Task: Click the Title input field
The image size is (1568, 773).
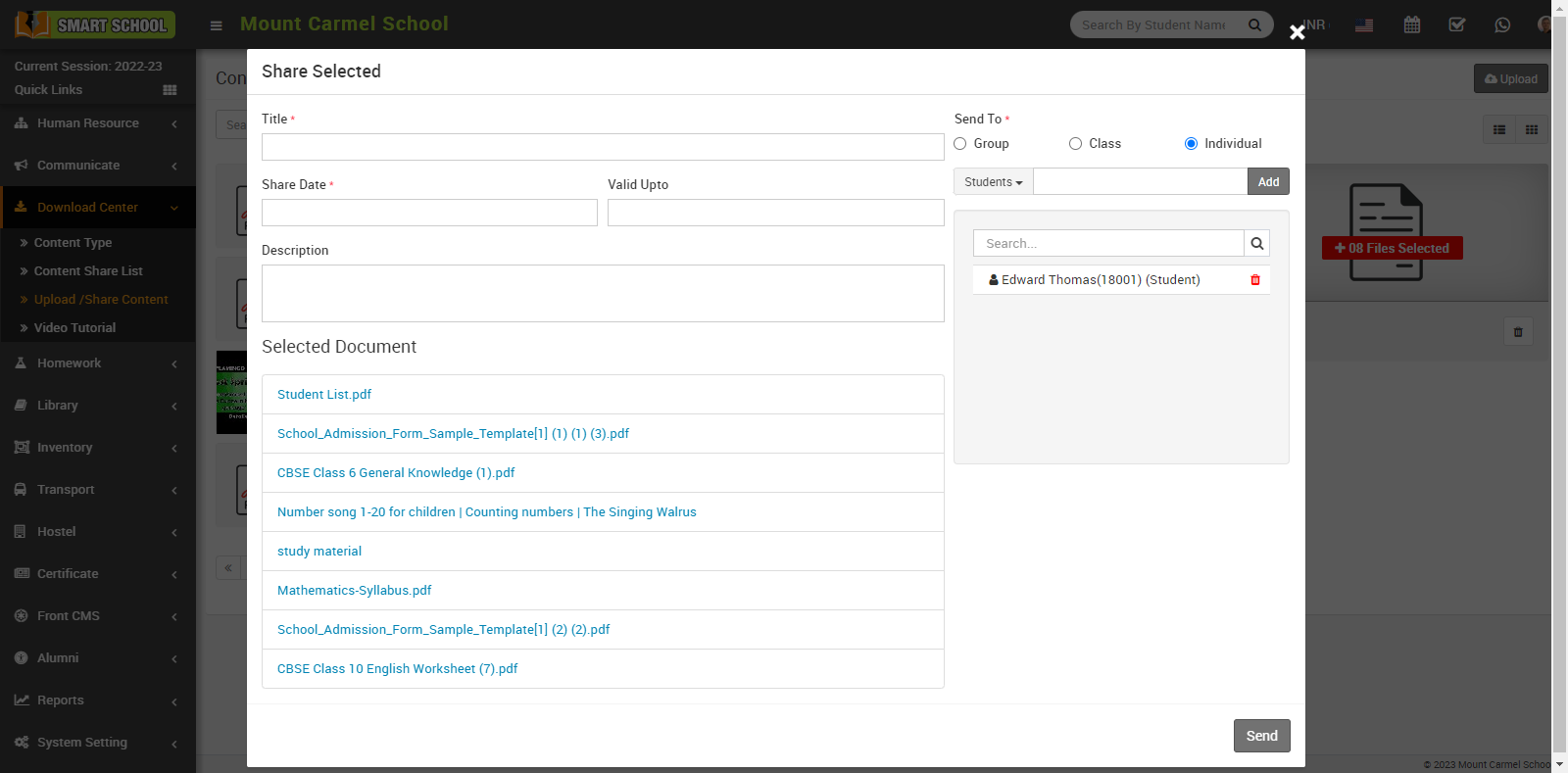Action: 602,147
